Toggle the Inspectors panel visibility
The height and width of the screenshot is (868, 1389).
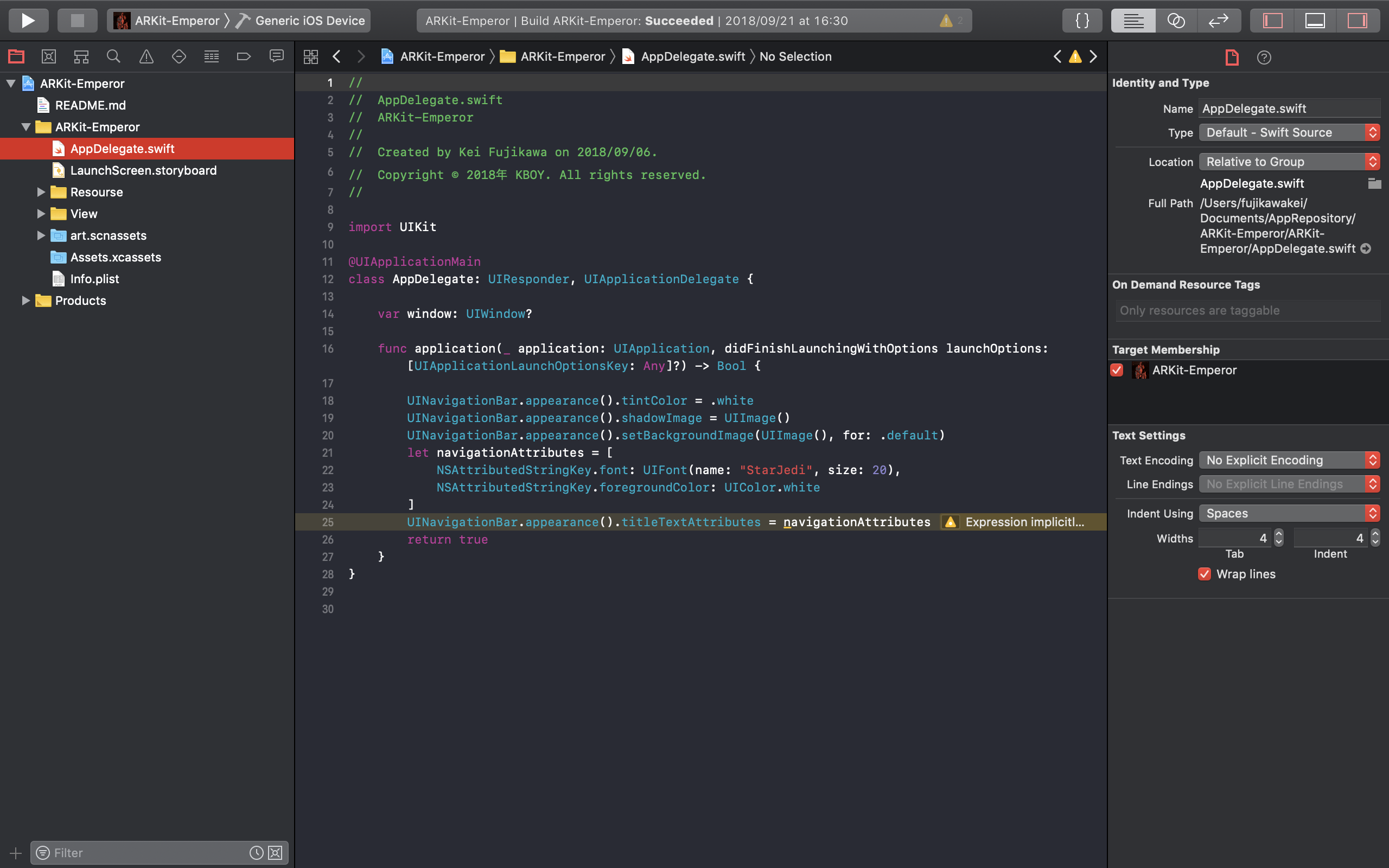[1358, 21]
